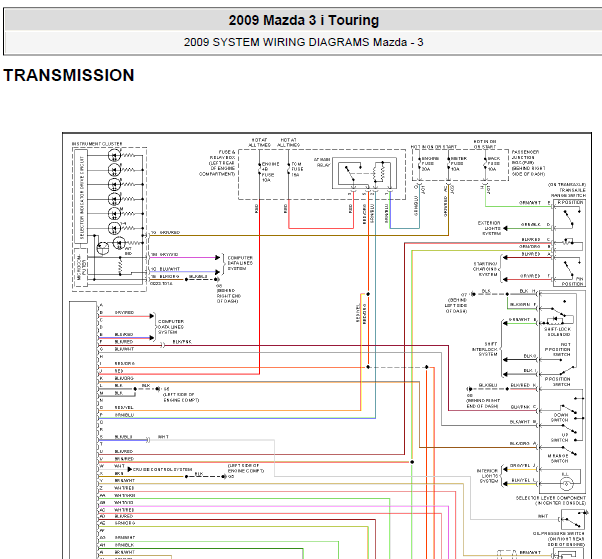Click the RED/YEL label on connector row O
602x559 pixels.
pyautogui.click(x=124, y=407)
